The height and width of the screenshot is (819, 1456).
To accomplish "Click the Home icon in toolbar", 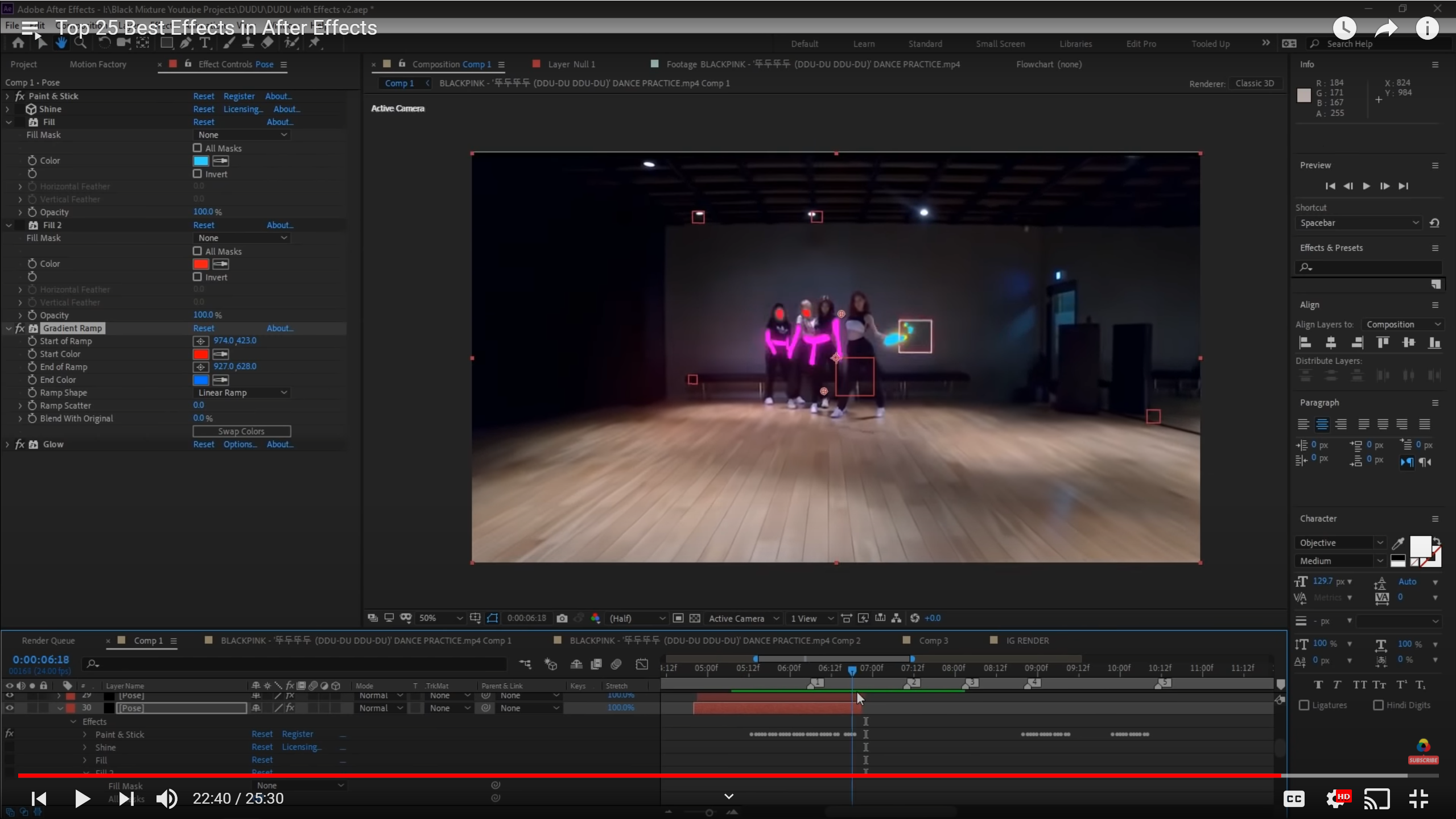I will [18, 43].
